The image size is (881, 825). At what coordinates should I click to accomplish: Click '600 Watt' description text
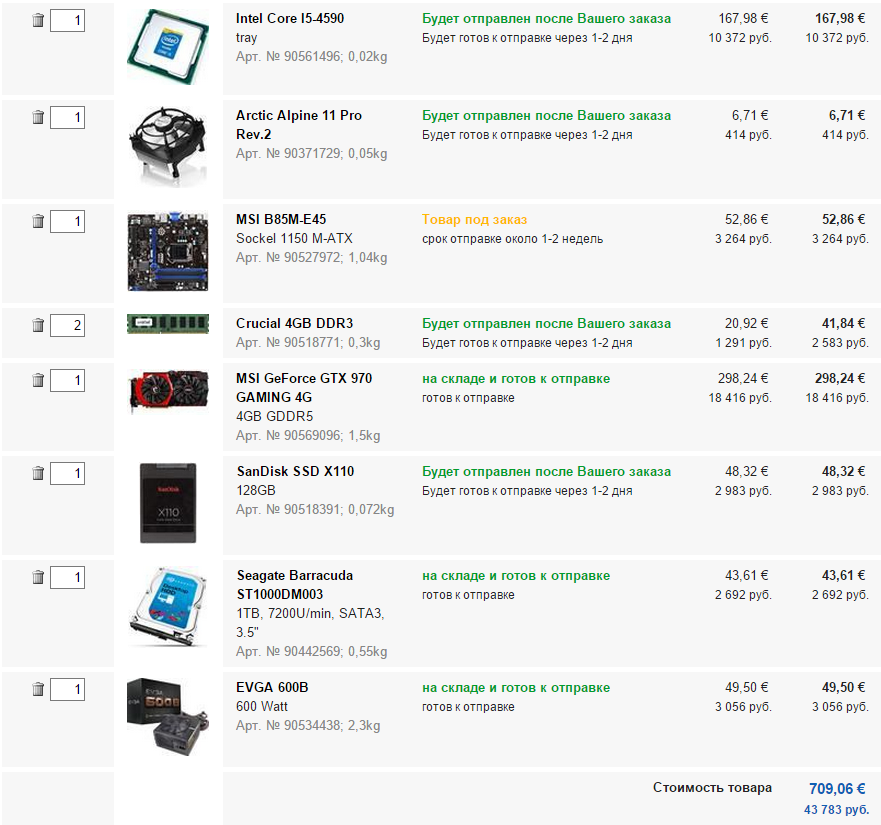pyautogui.click(x=262, y=706)
